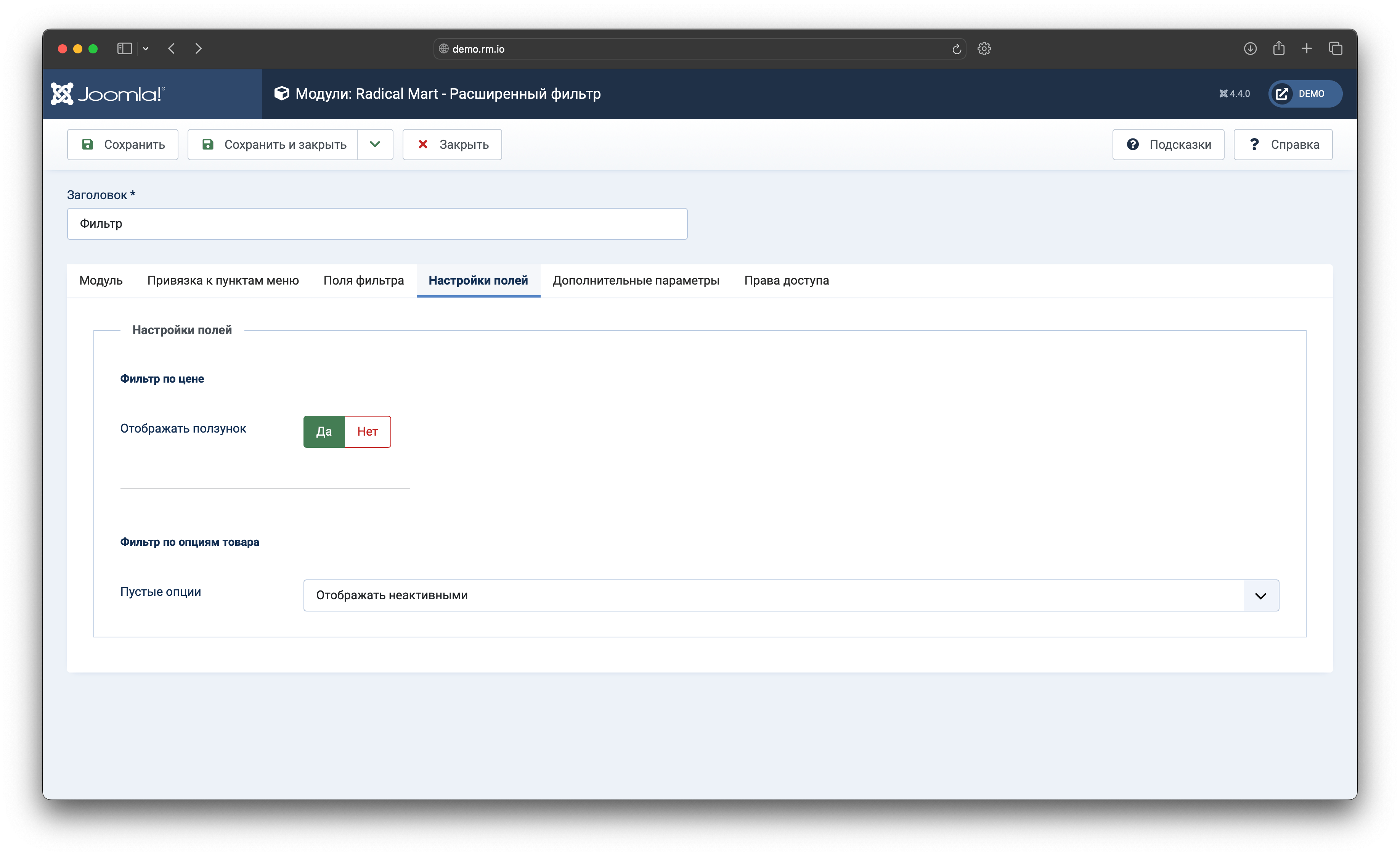Open a new browser tab
1400x856 pixels.
(1307, 49)
